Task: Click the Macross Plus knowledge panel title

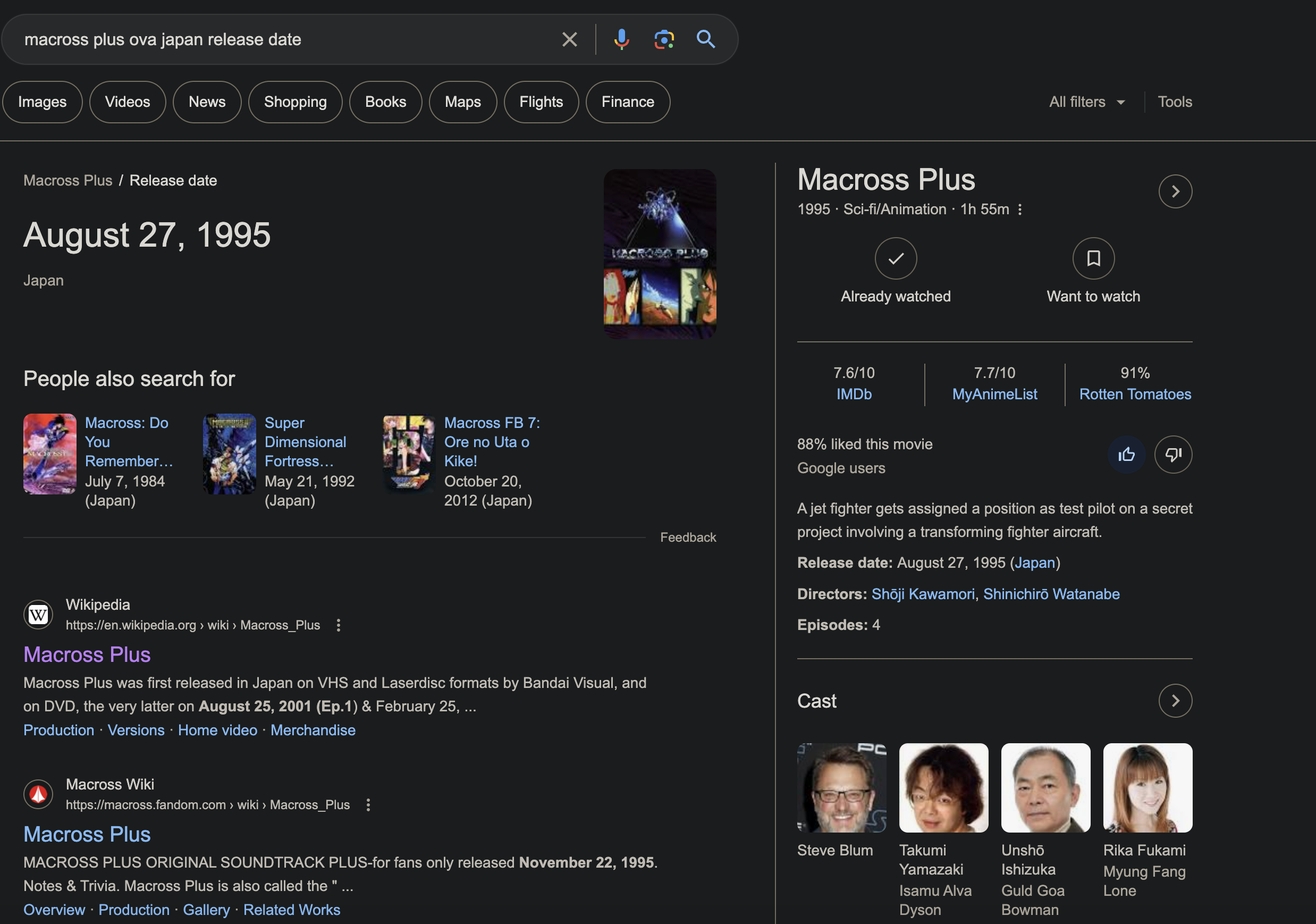Action: pos(886,180)
